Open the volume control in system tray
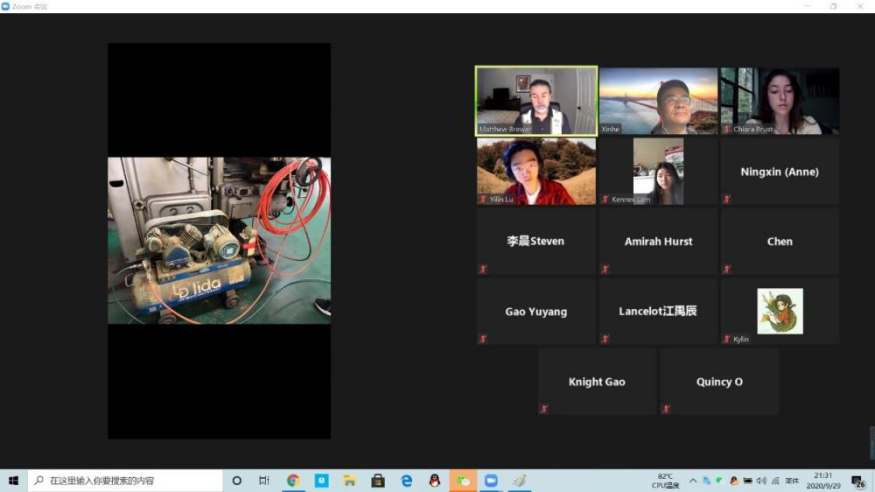 click(x=761, y=481)
